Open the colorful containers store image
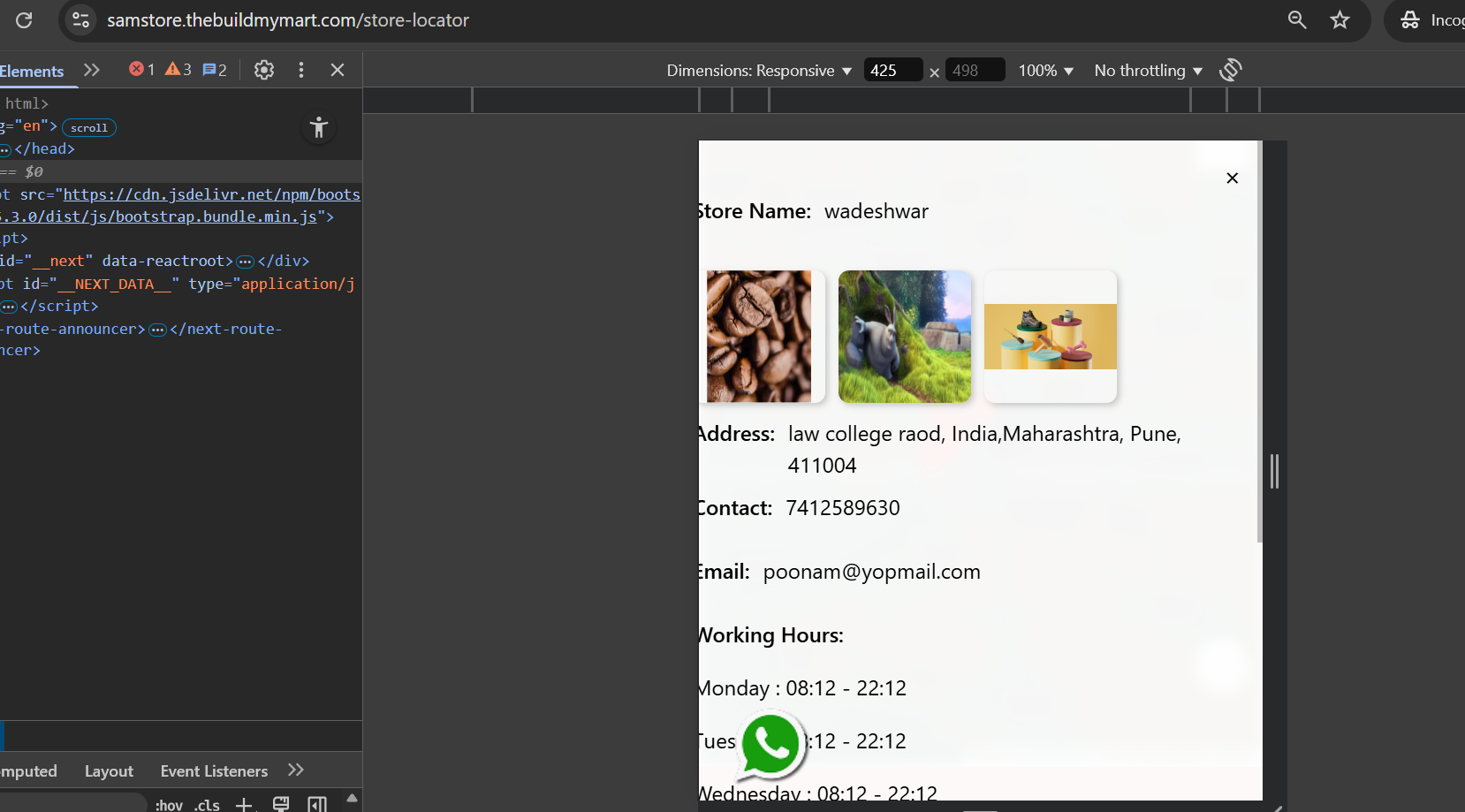 coord(1051,337)
